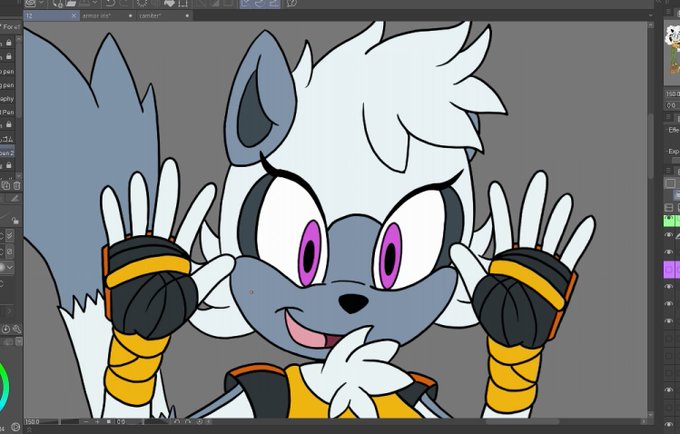The height and width of the screenshot is (434, 680).
Task: Click the New file icon in the command bar
Action: point(58,3)
